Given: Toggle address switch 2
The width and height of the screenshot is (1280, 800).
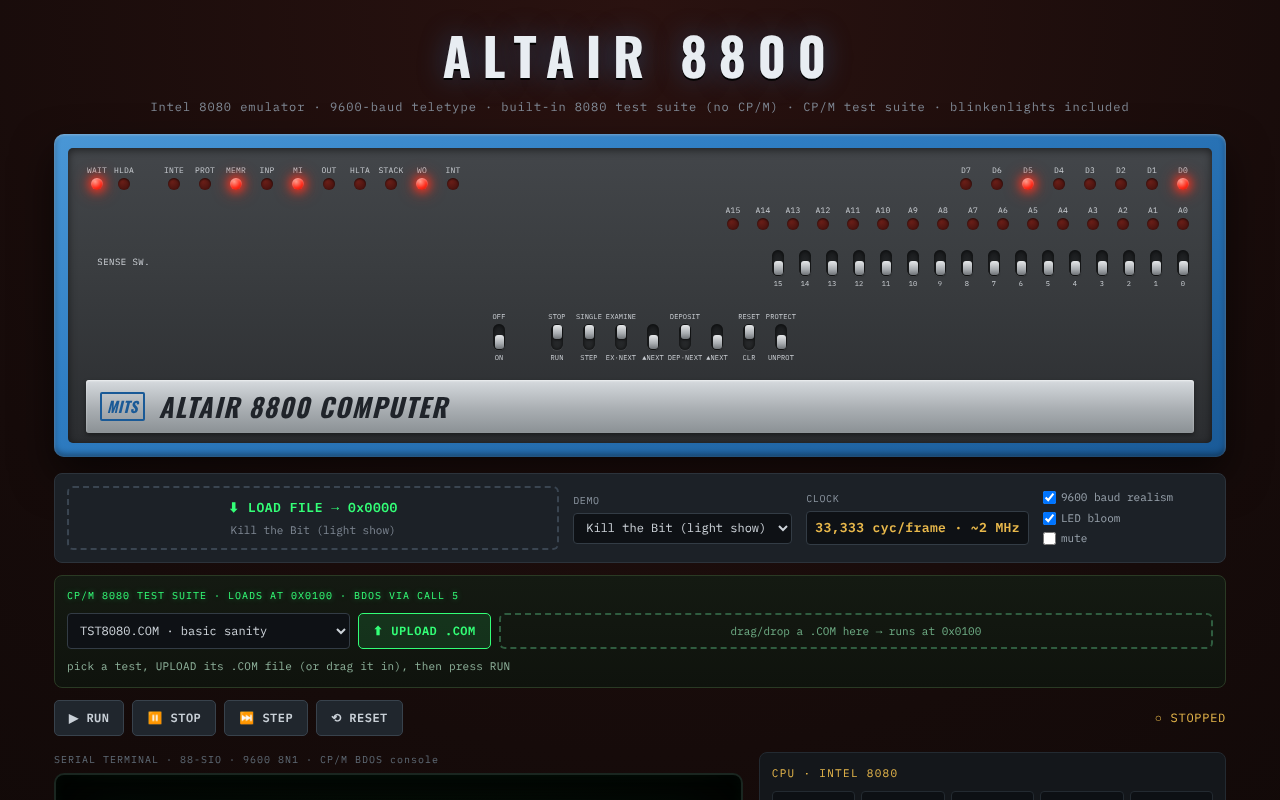Looking at the screenshot, I should (1129, 263).
